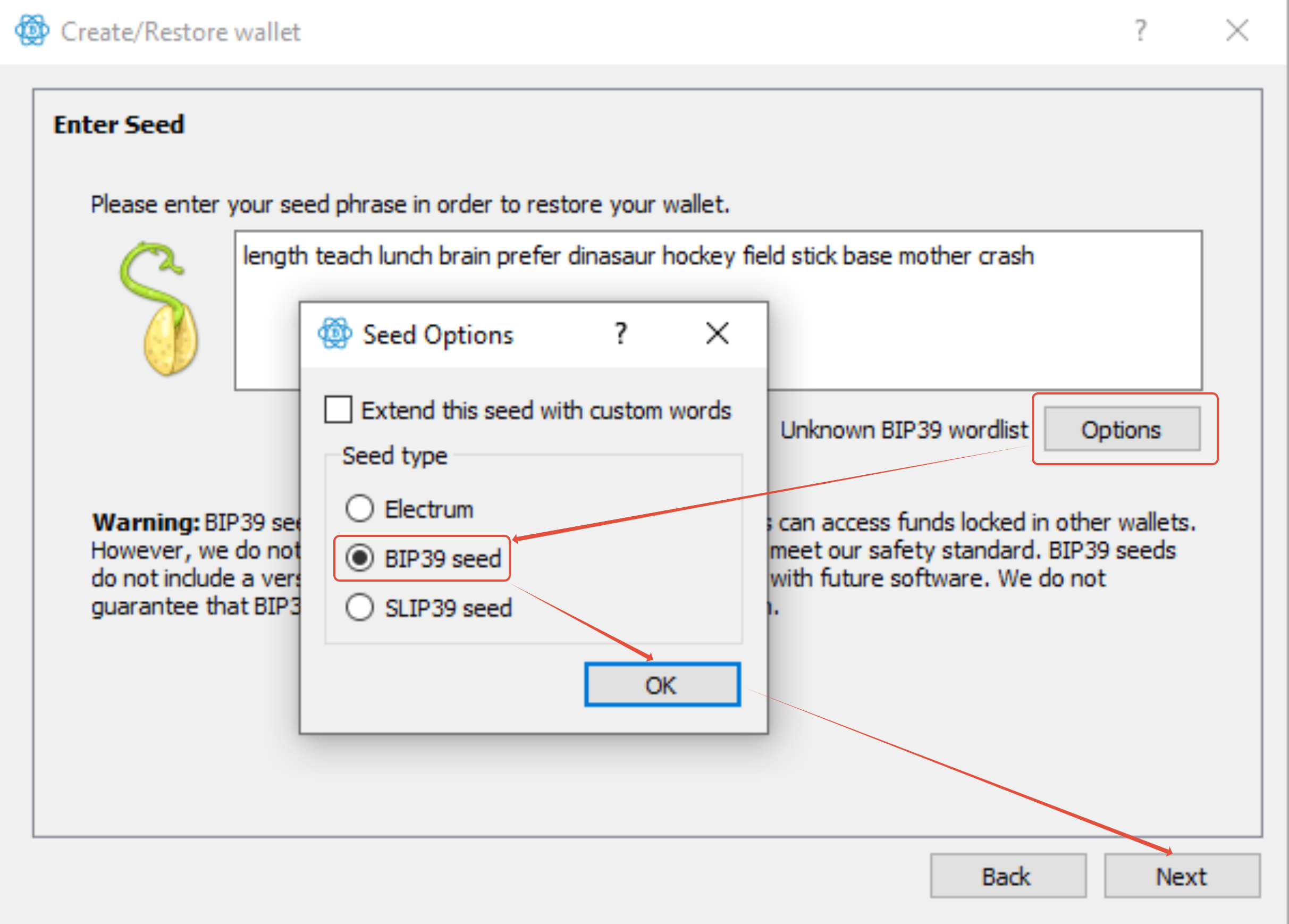Select the BIP39 seed radio button
This screenshot has width=1289, height=924.
(x=360, y=558)
